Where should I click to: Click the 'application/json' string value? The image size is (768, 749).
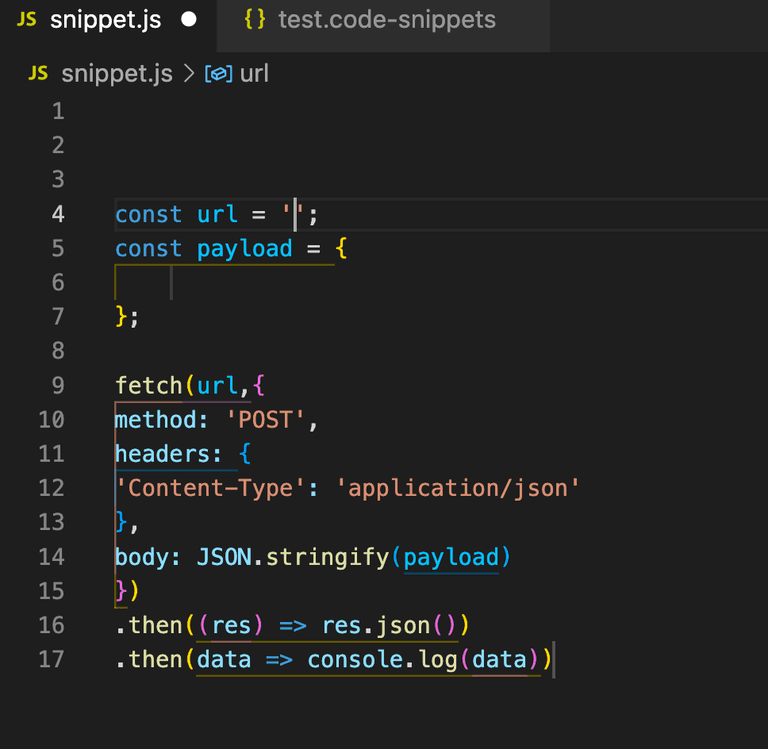[458, 488]
